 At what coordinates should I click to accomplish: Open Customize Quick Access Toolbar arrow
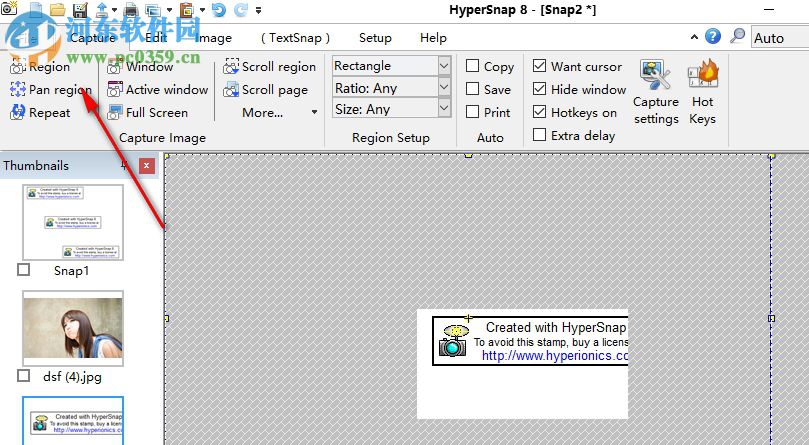[x=258, y=10]
